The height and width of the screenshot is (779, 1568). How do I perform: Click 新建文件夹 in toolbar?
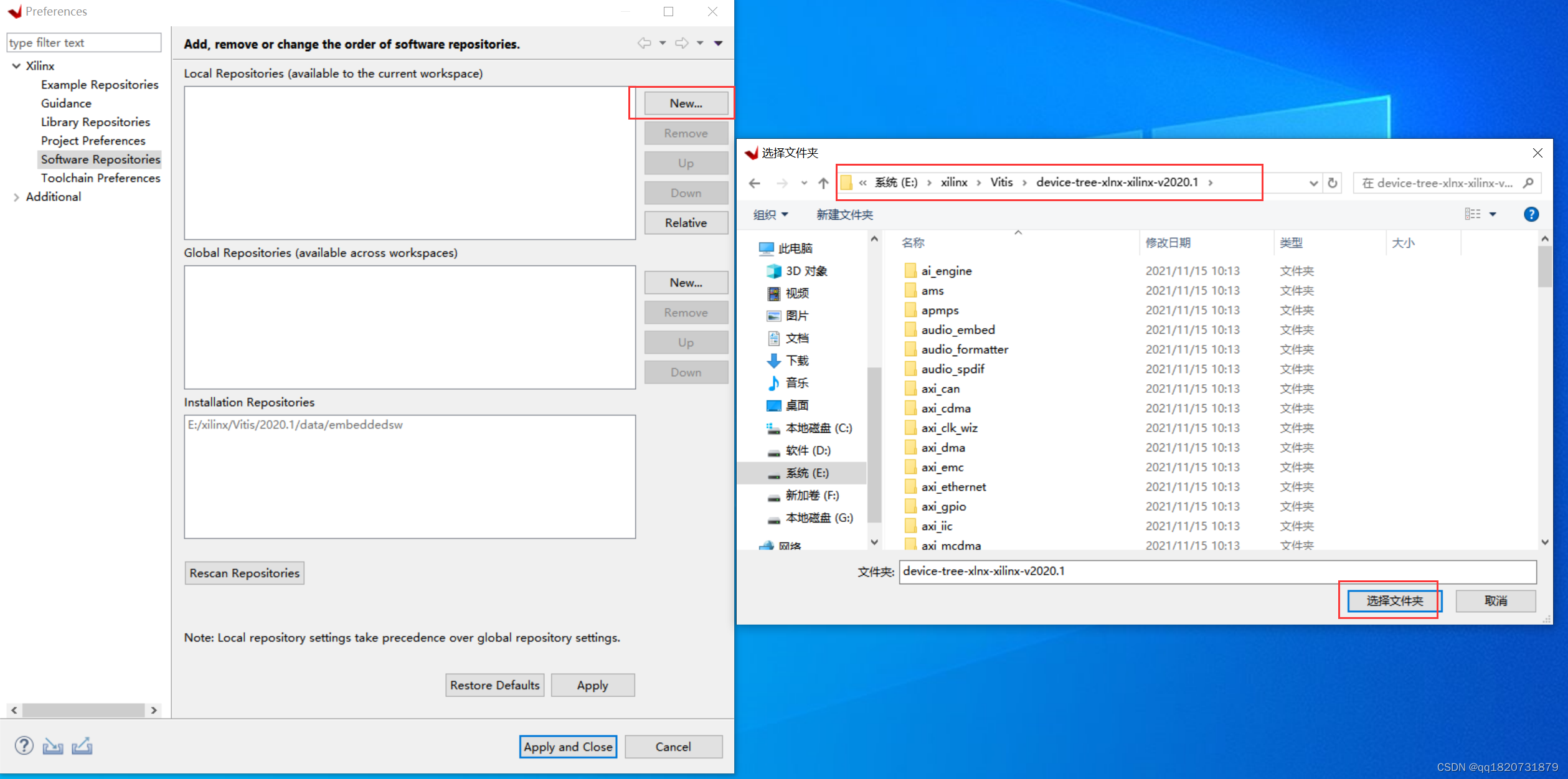(x=844, y=215)
